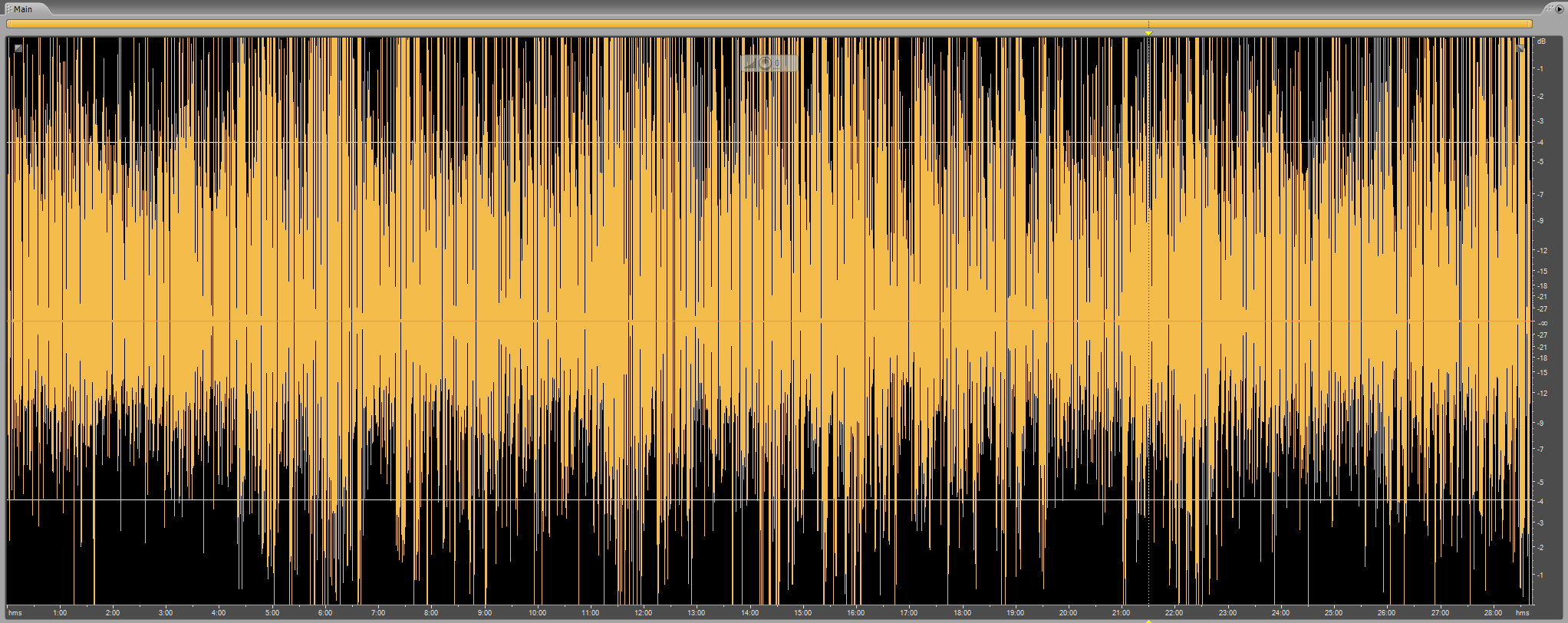This screenshot has width=1568, height=623.
Task: Click the 14:00 mark on the time ruler
Action: pos(749,612)
